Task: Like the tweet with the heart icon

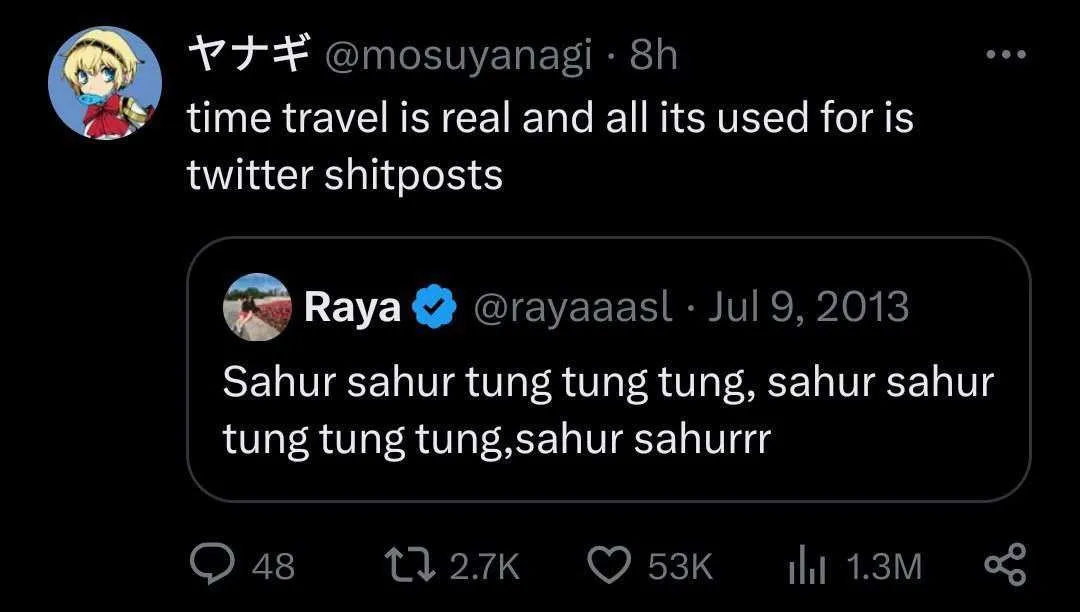Action: (x=607, y=566)
